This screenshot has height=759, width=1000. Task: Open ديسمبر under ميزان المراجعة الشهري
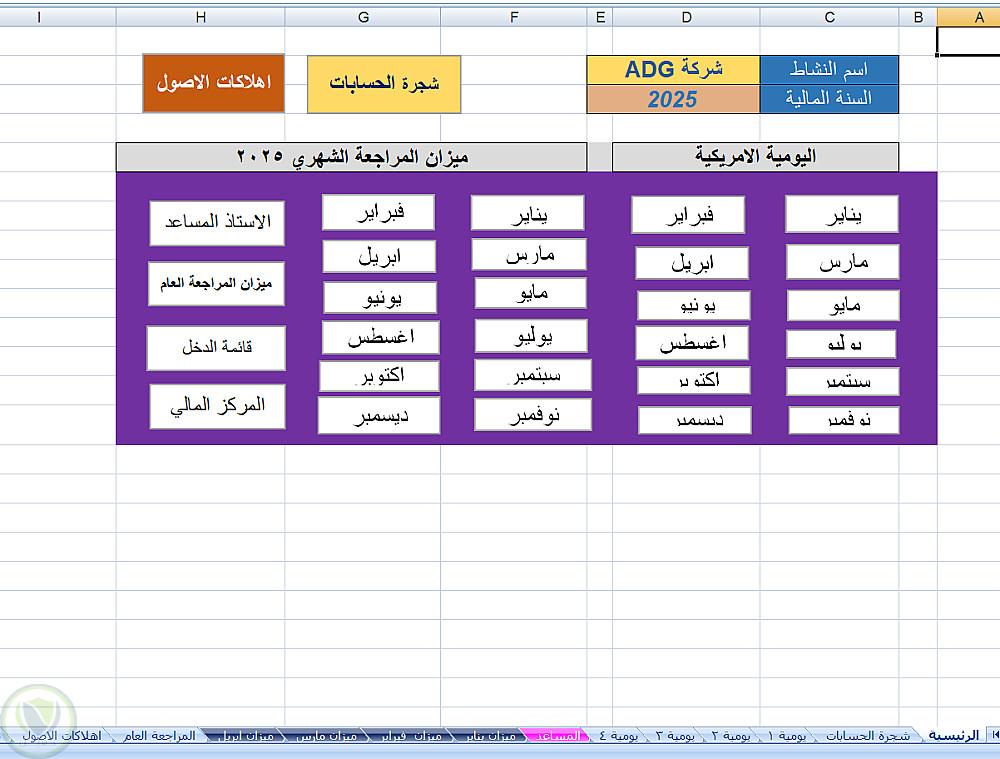(x=379, y=415)
